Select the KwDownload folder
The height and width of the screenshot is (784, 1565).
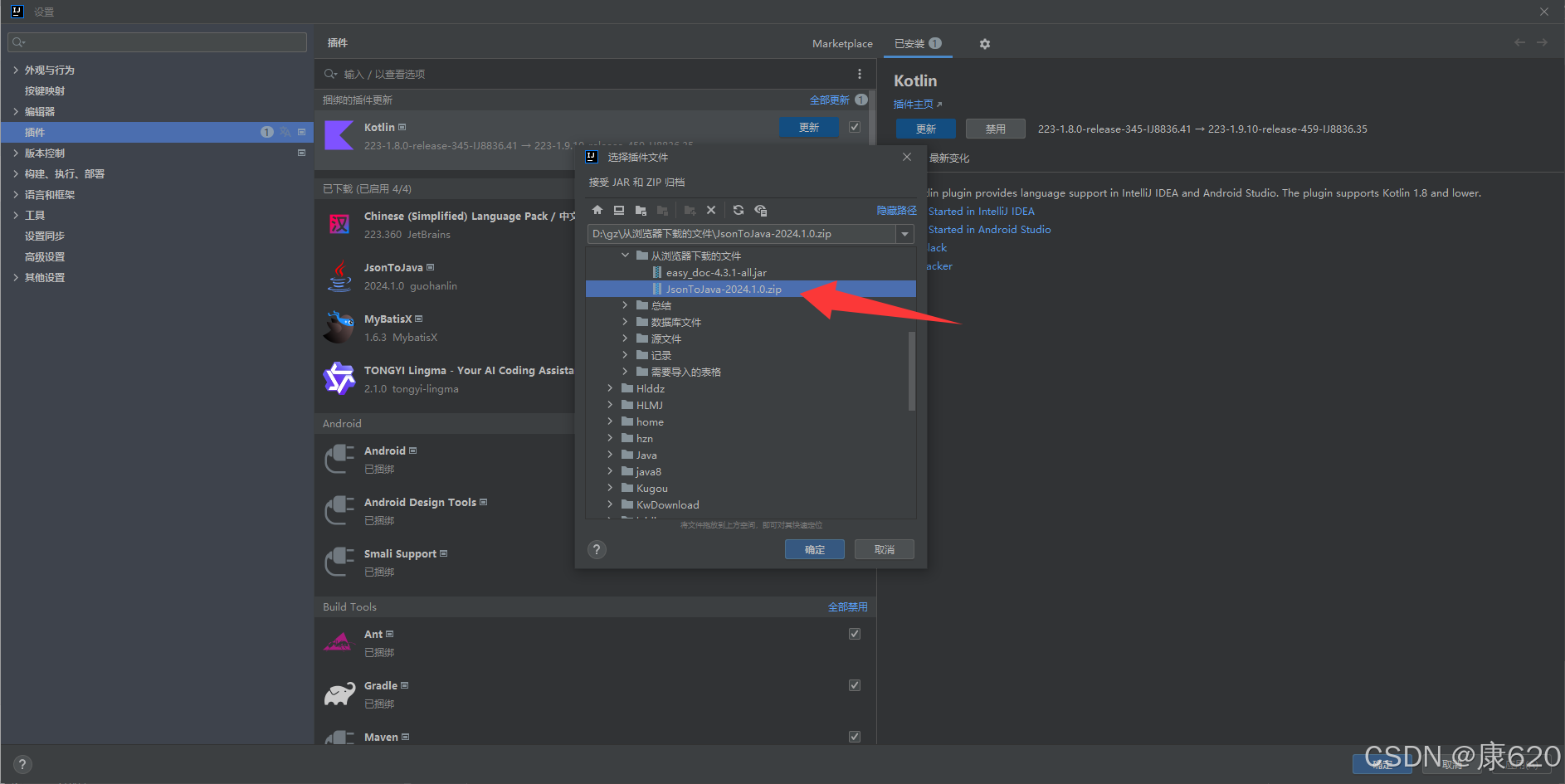[667, 504]
